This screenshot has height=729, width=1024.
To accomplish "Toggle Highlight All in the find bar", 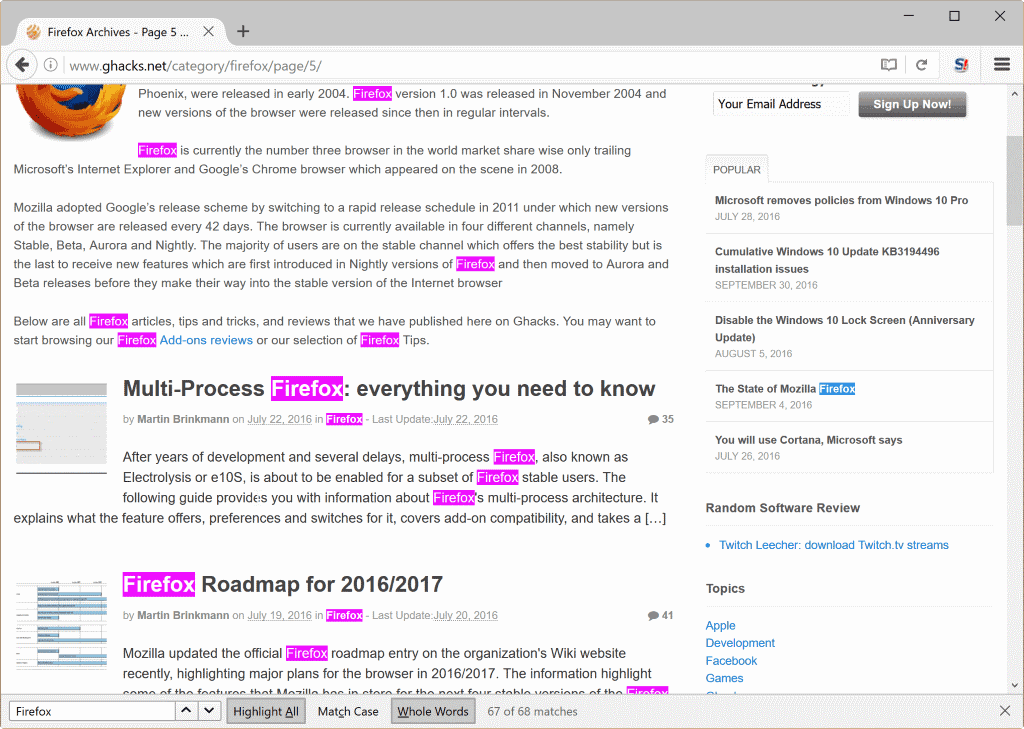I will (x=265, y=710).
